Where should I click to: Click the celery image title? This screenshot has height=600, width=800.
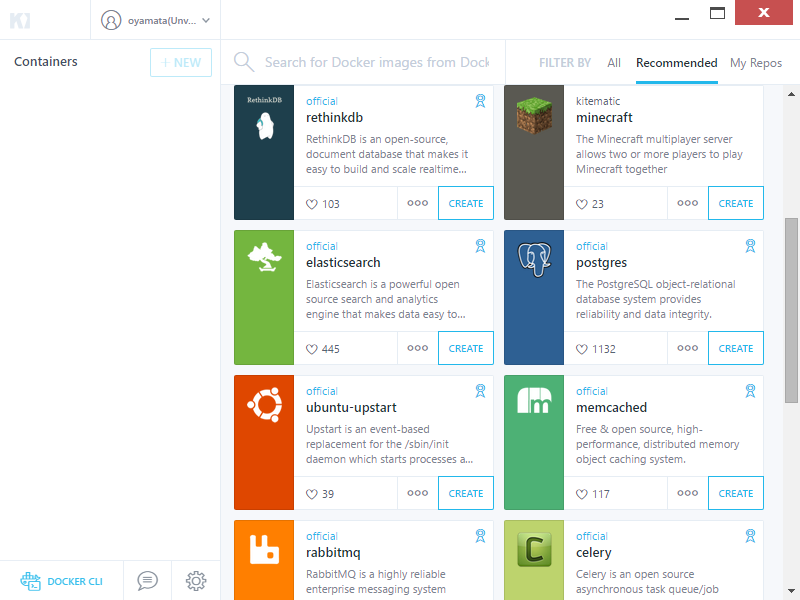coord(593,553)
